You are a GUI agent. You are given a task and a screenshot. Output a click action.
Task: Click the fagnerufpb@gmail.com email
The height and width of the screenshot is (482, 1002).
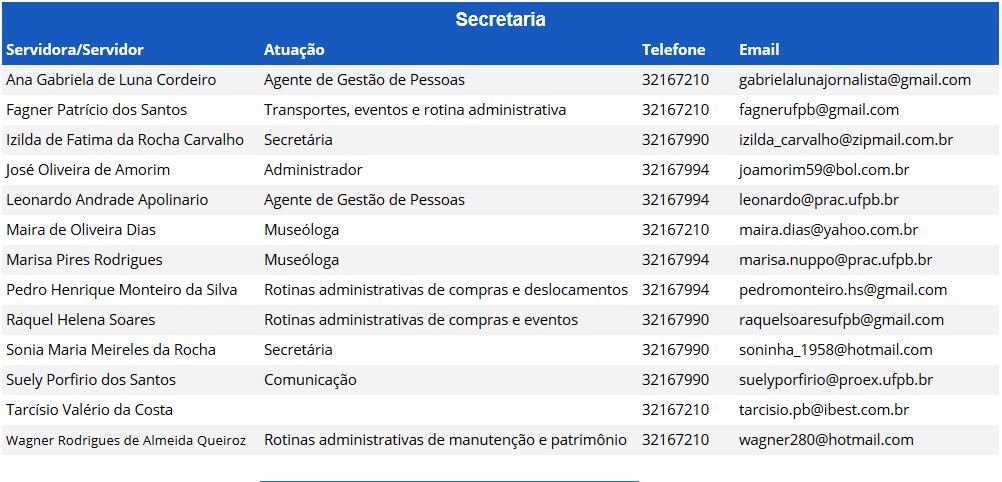click(819, 110)
